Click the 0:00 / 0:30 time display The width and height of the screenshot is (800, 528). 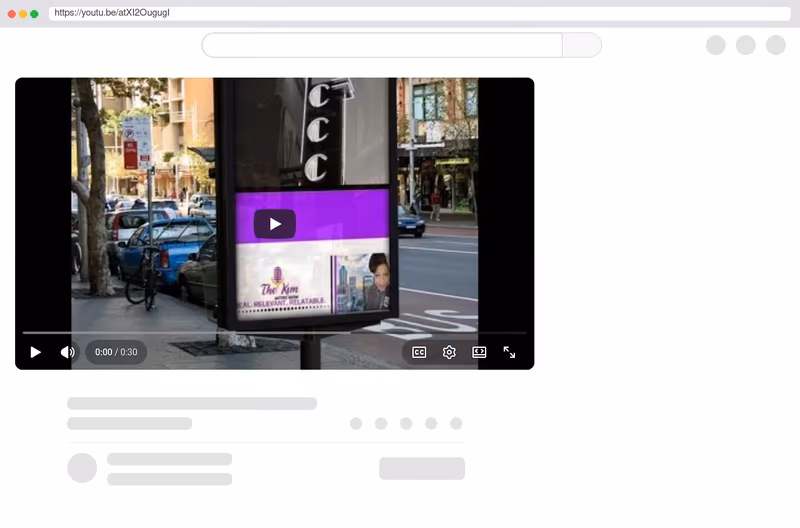(116, 353)
